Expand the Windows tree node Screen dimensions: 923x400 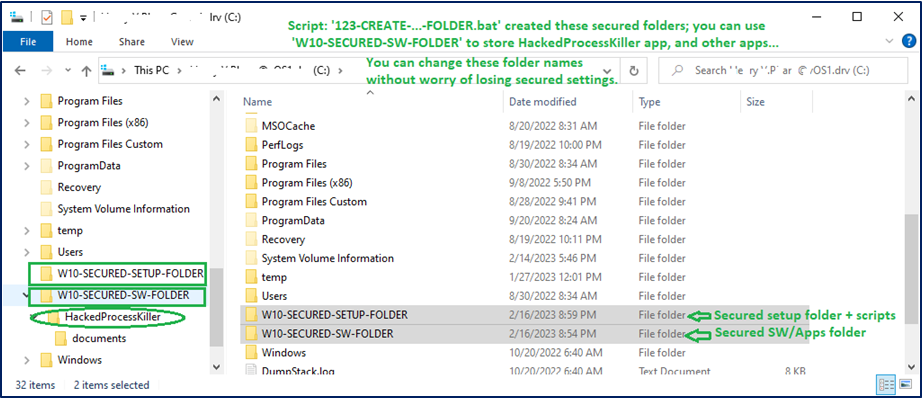[26, 360]
